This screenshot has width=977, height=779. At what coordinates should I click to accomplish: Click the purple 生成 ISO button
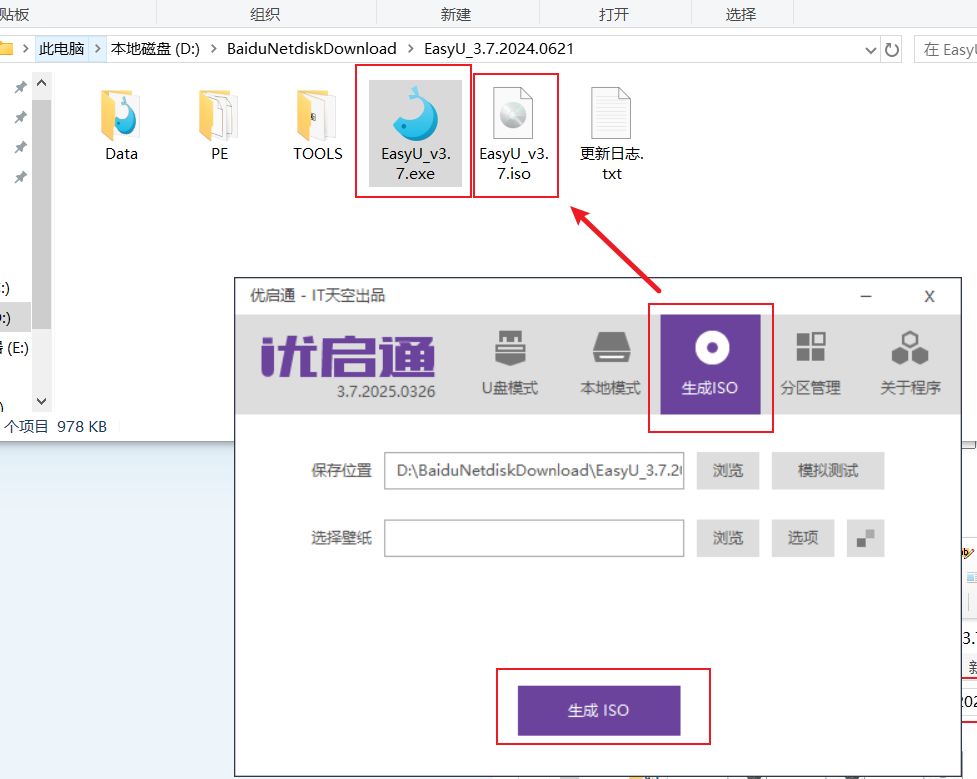[x=598, y=710]
